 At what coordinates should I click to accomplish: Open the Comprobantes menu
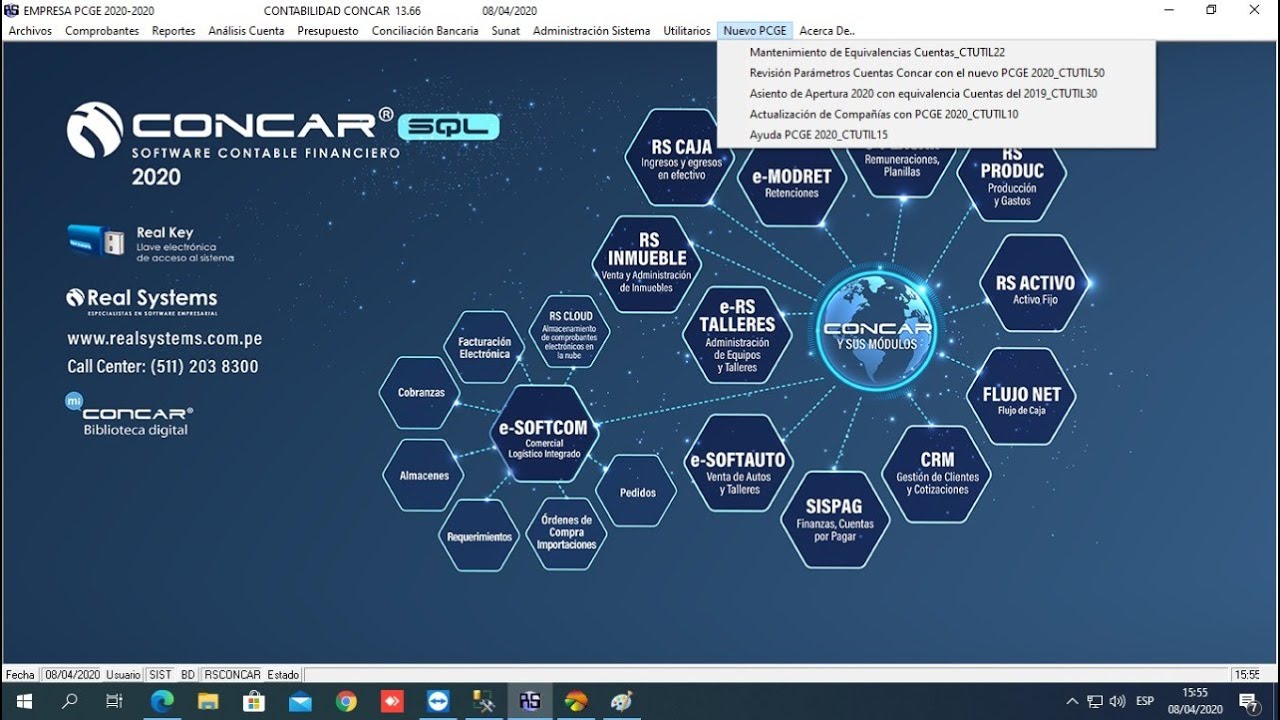tap(102, 31)
